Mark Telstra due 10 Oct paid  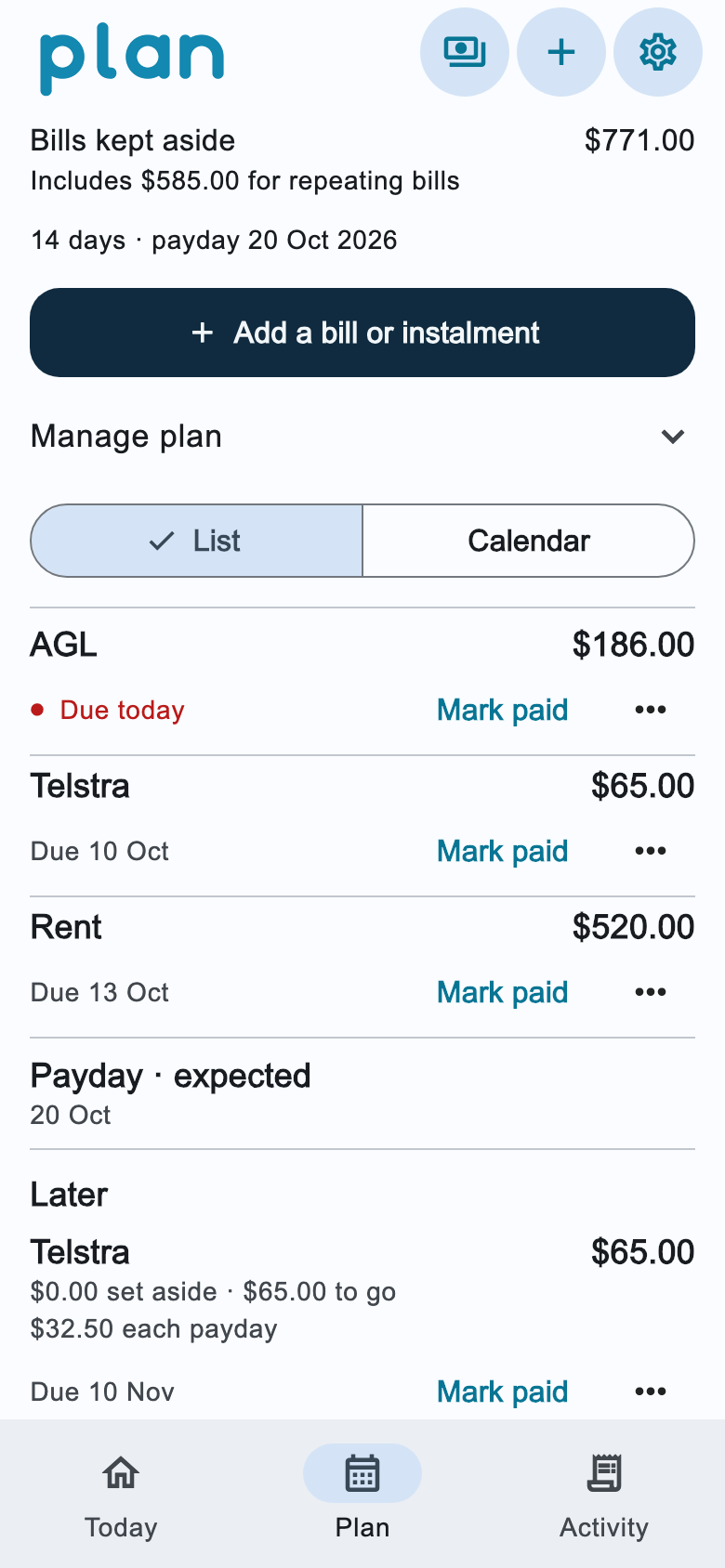[x=503, y=851]
